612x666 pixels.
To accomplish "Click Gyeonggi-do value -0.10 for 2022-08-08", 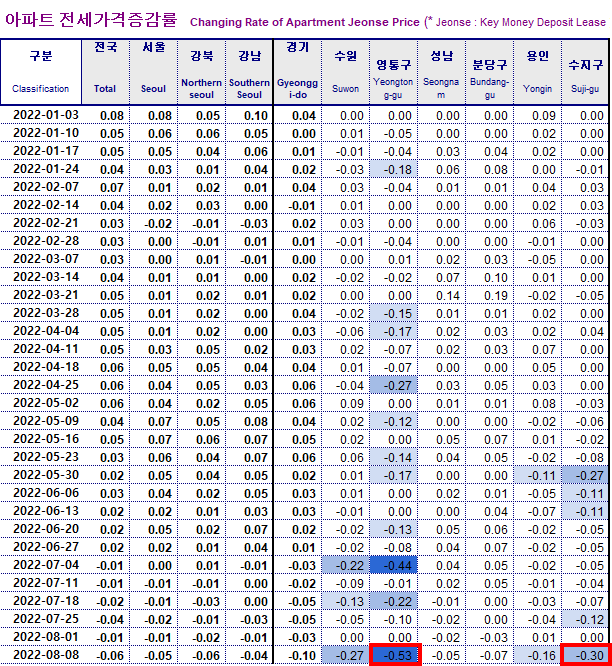I will tap(298, 655).
